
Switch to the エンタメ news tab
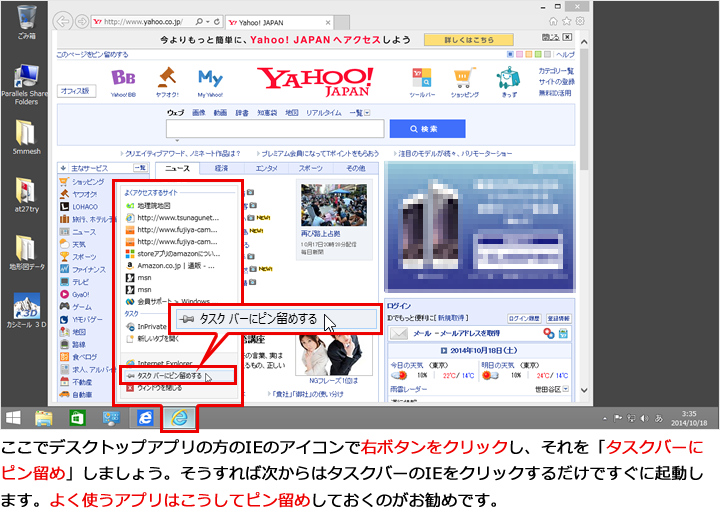266,169
